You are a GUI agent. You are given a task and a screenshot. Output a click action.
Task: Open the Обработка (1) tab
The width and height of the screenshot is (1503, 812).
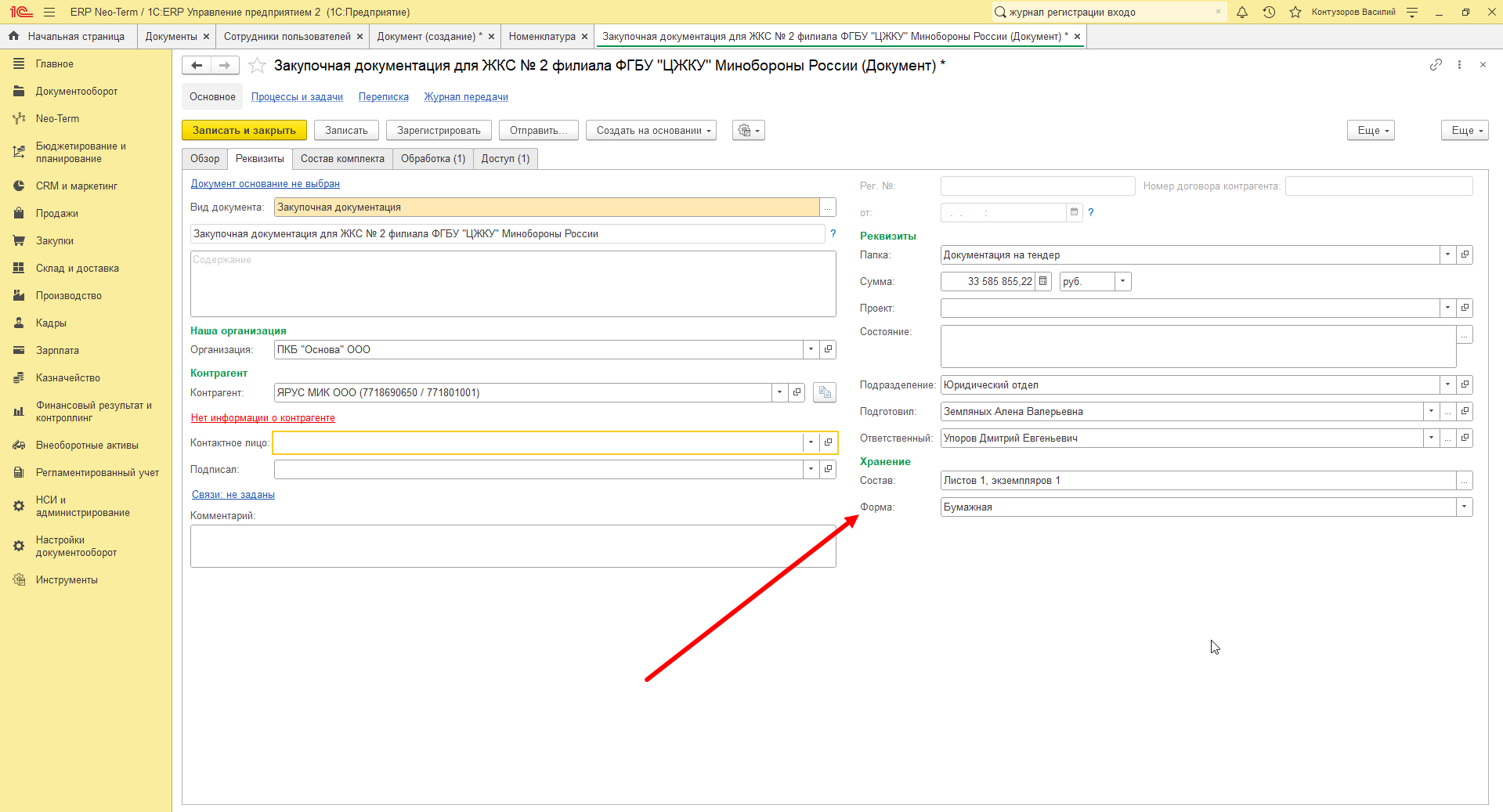[433, 158]
